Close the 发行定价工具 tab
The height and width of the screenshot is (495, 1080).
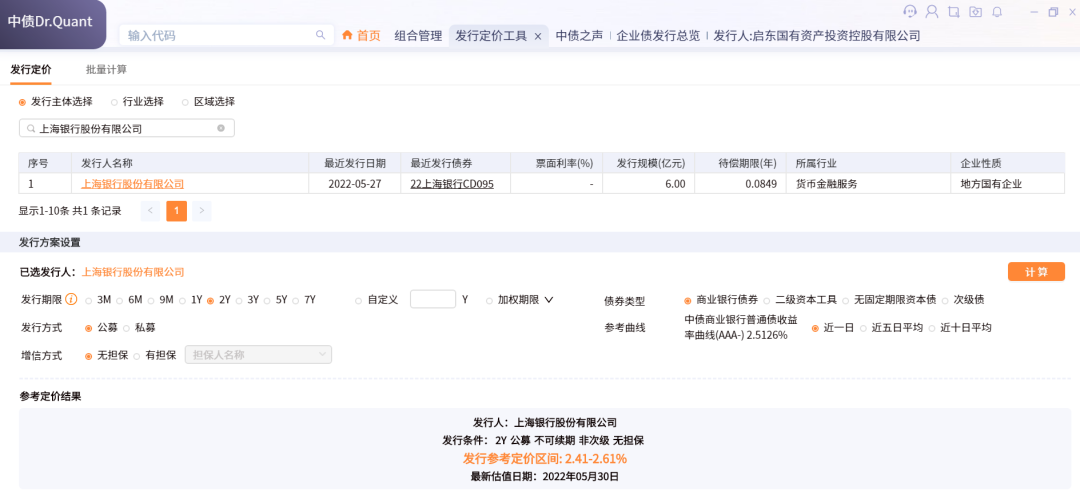[538, 36]
